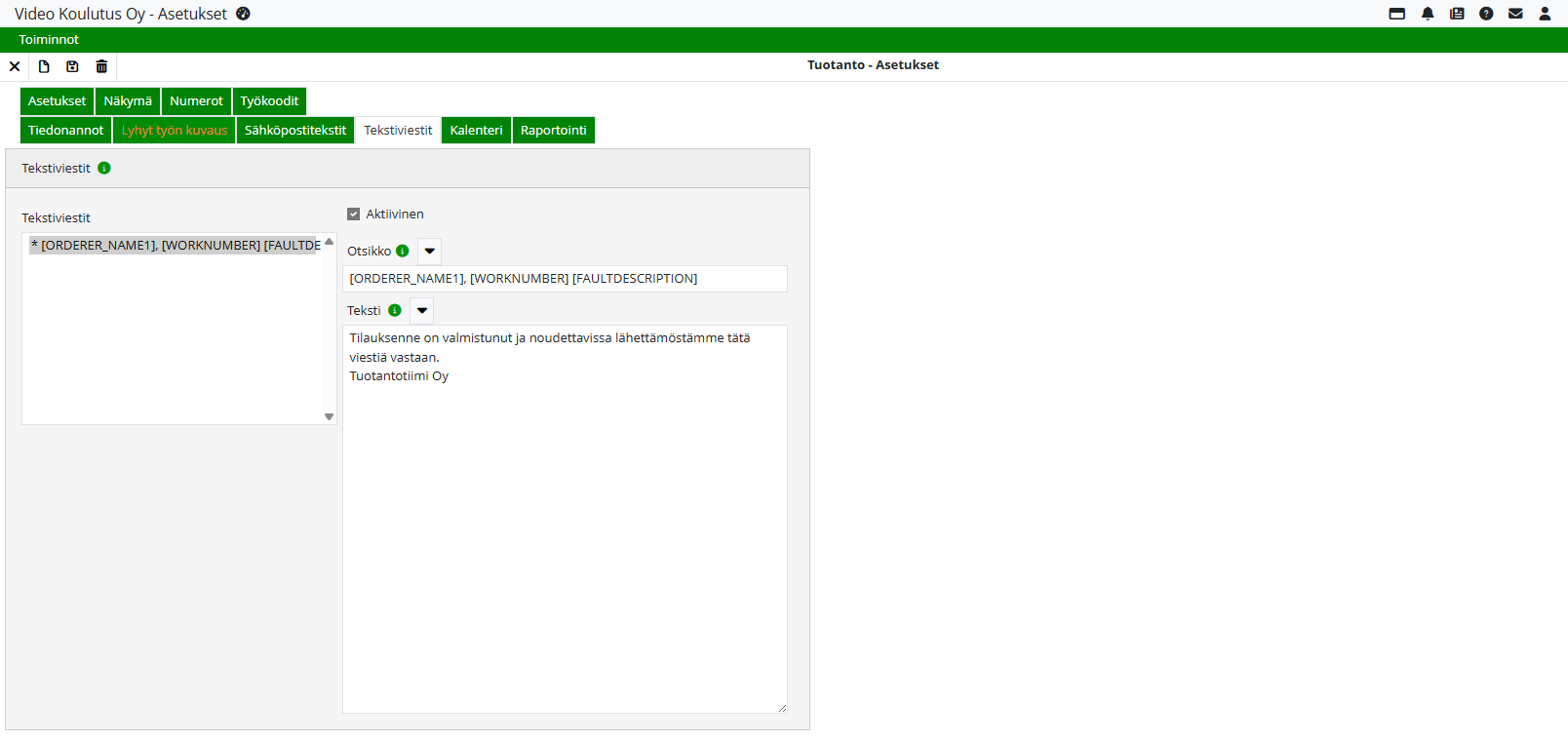Screen dimensions: 1568x743
Task: Click the Otsikko text input field
Action: 565,279
